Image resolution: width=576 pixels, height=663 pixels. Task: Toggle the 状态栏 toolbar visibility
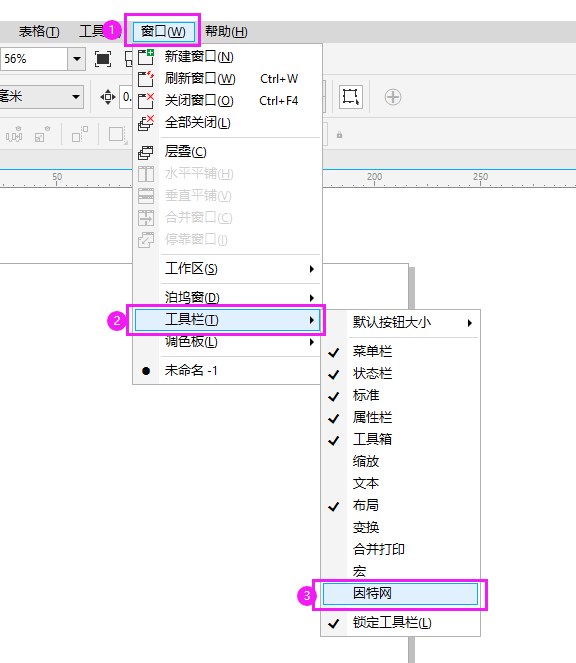(400, 373)
